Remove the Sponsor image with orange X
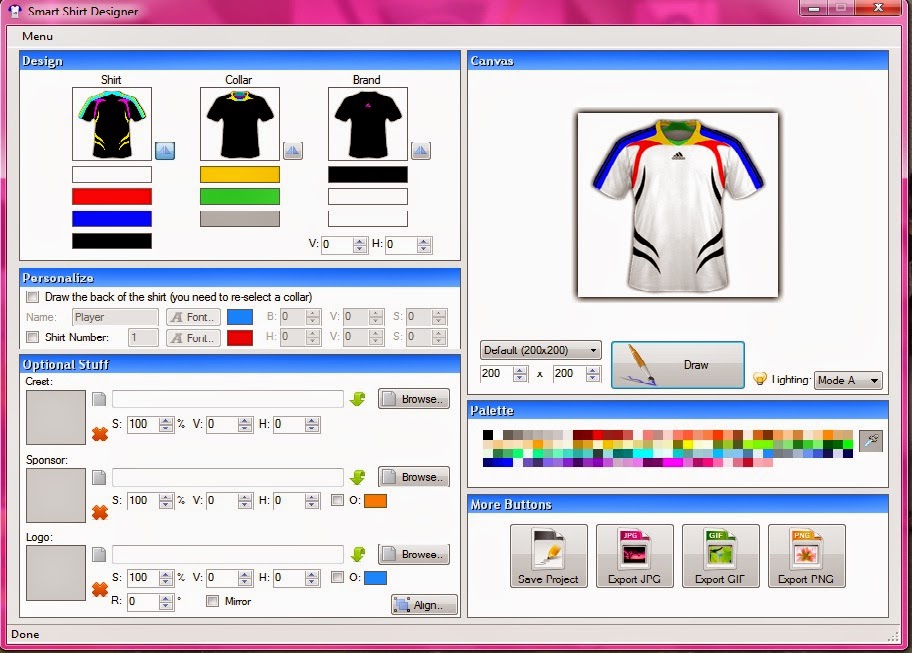Image resolution: width=912 pixels, height=653 pixels. pos(100,512)
